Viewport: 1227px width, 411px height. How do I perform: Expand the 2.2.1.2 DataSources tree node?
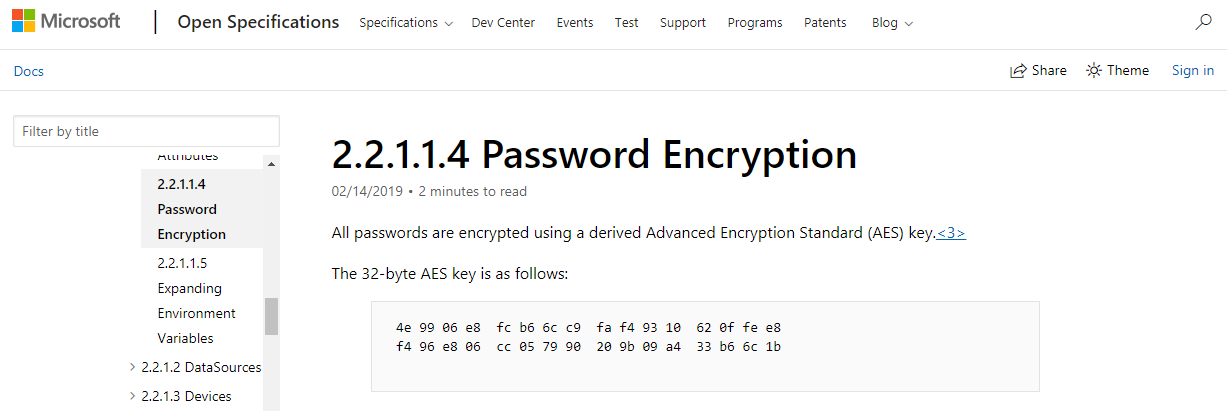pos(133,367)
